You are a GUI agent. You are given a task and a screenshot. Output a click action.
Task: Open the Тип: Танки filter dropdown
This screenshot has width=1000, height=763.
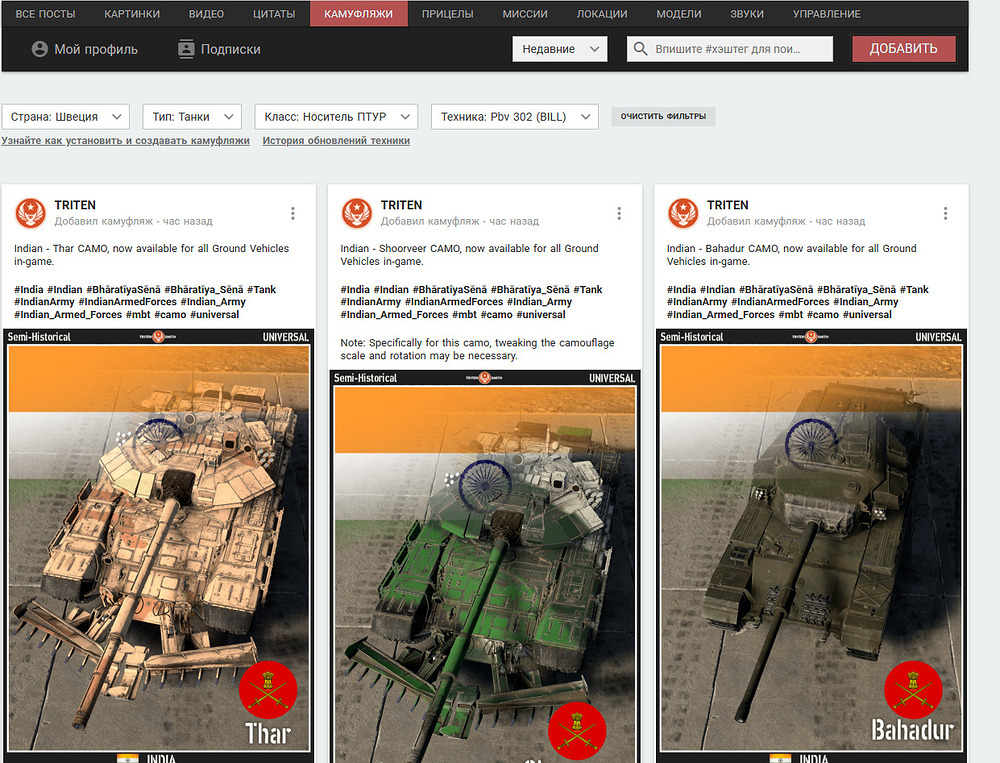tap(192, 117)
